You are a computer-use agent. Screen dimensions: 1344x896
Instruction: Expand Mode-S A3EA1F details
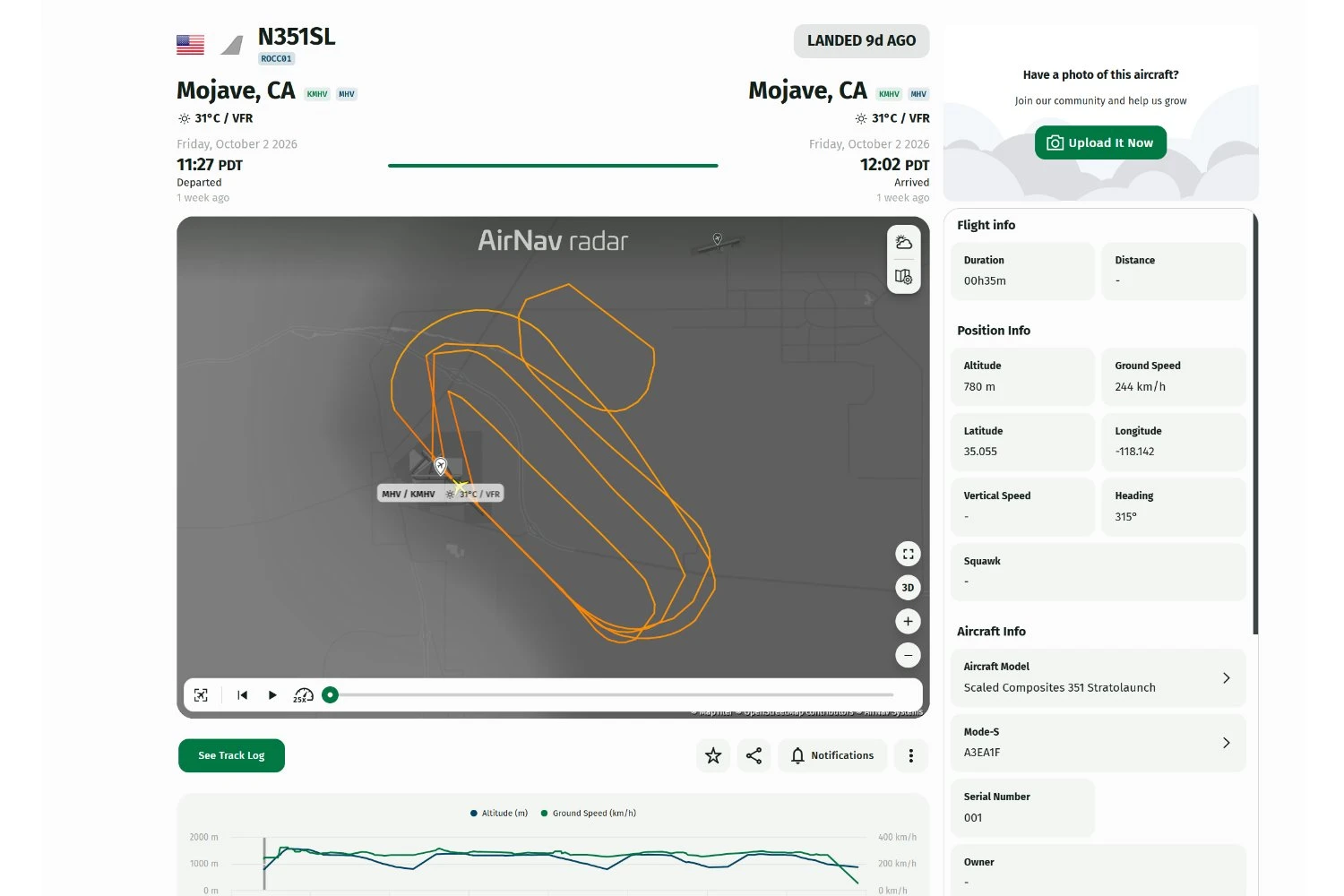point(1098,743)
